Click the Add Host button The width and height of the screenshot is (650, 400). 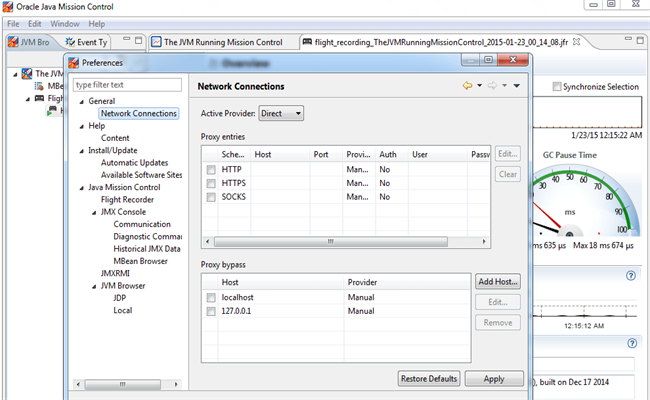[499, 282]
